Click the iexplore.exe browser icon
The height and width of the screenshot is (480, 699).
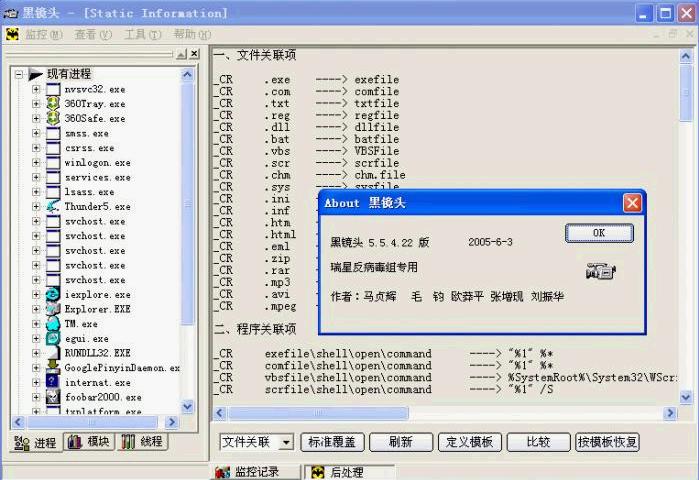pos(53,295)
